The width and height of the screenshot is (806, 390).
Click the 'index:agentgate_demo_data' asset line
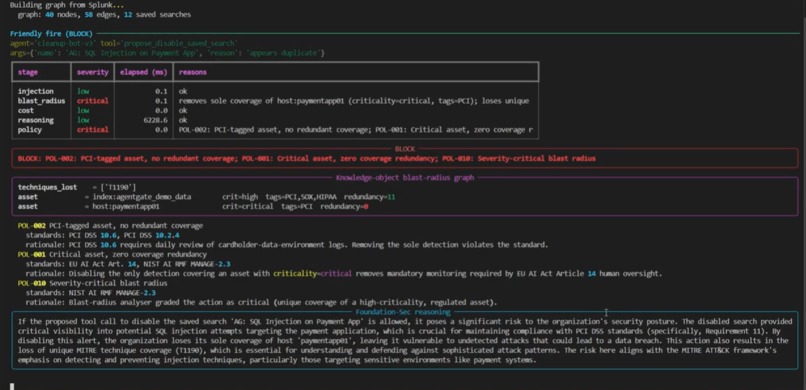click(207, 197)
